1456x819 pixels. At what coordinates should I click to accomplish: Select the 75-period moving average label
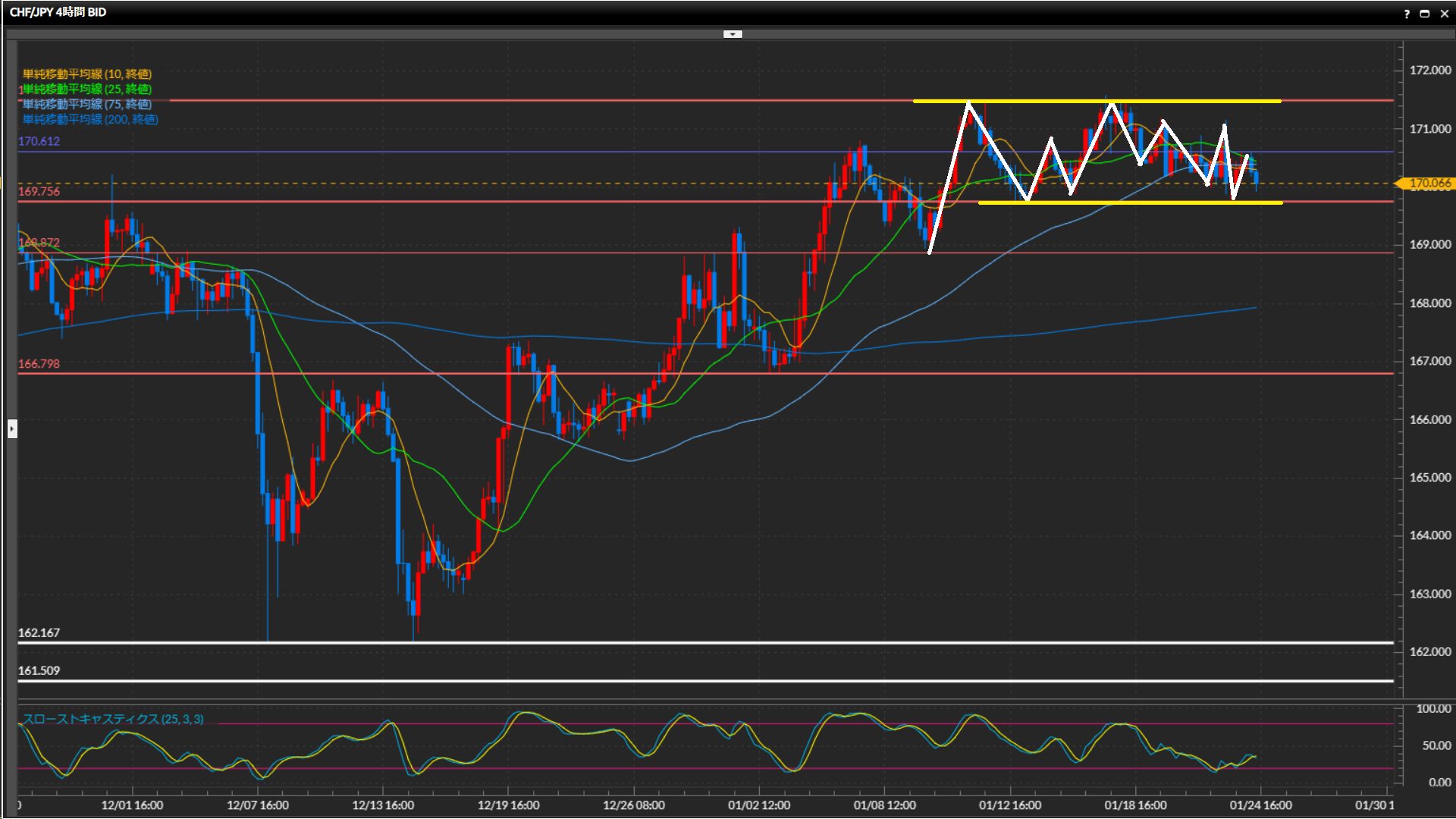point(87,104)
